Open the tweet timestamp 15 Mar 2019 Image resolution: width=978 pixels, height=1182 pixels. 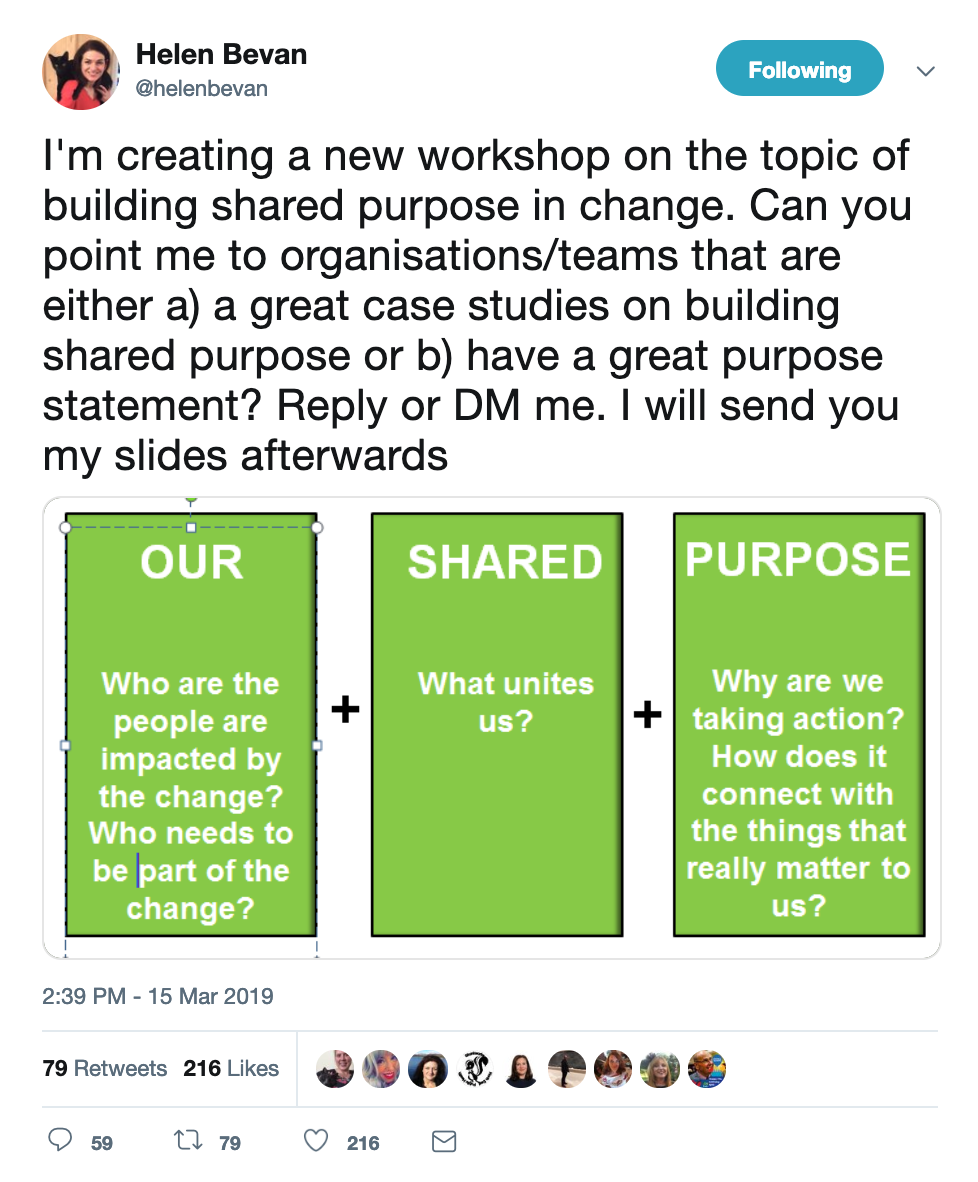click(x=158, y=996)
